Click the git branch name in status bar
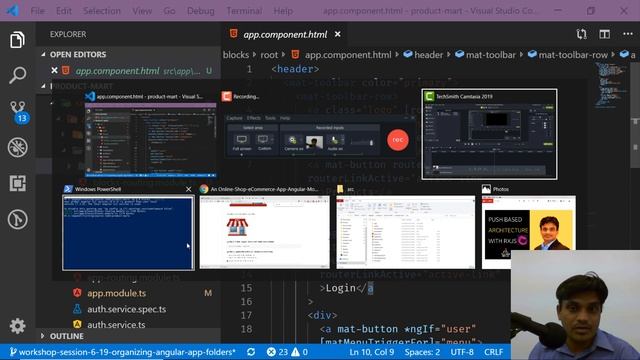This screenshot has width=640, height=360. pyautogui.click(x=123, y=352)
